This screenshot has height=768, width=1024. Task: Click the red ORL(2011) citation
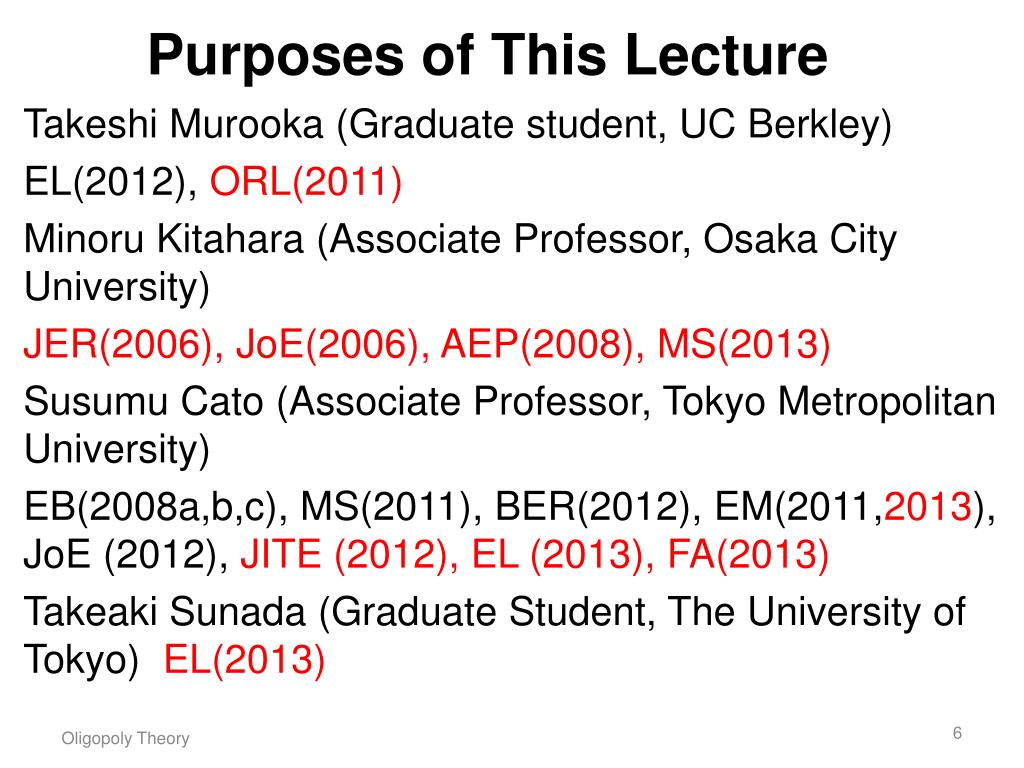(x=306, y=182)
